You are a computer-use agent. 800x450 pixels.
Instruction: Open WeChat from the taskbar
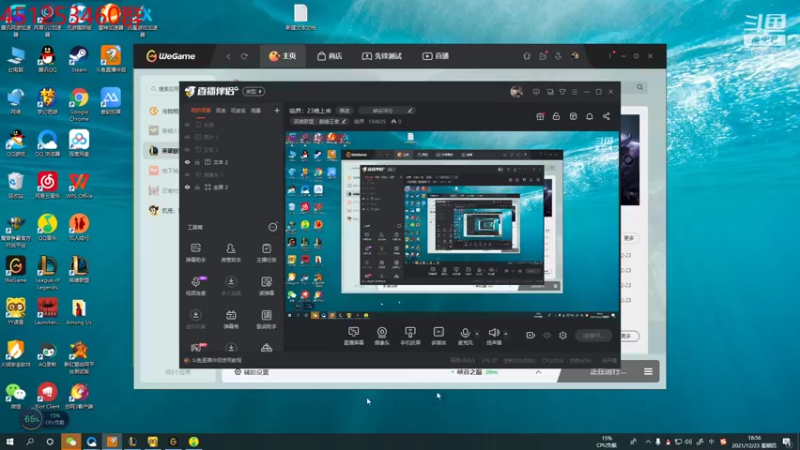click(71, 442)
